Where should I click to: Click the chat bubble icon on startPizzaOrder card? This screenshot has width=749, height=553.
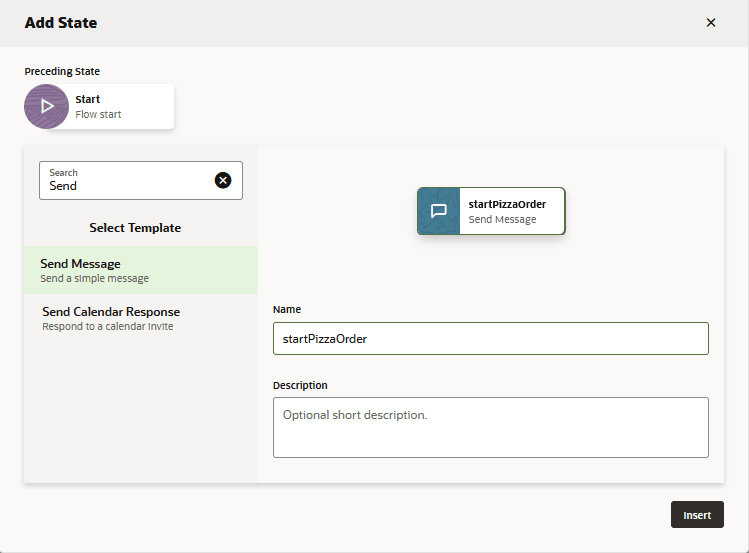pos(438,211)
